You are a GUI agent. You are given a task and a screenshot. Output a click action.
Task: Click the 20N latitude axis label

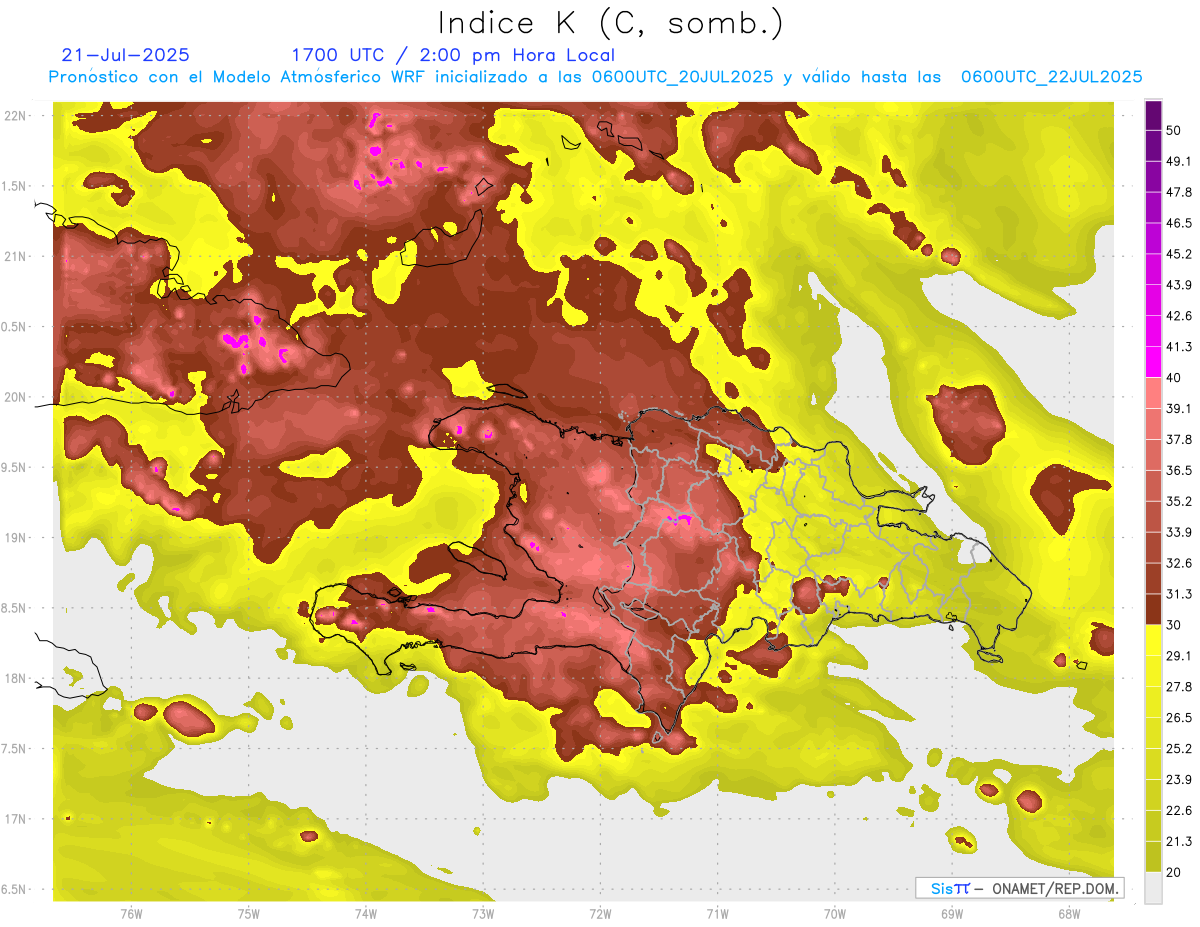(16, 397)
